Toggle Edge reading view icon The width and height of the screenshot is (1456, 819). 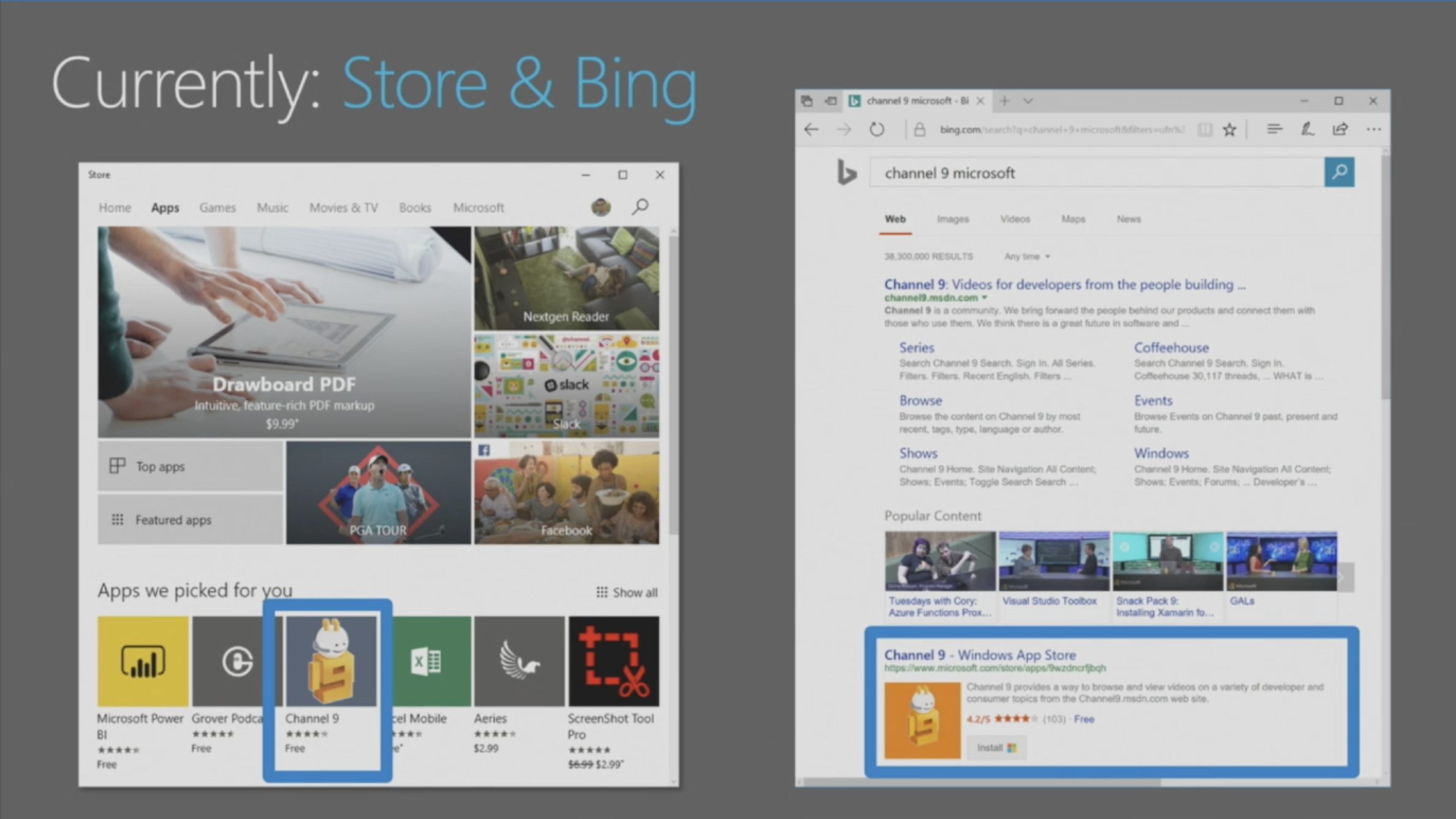[x=1205, y=129]
